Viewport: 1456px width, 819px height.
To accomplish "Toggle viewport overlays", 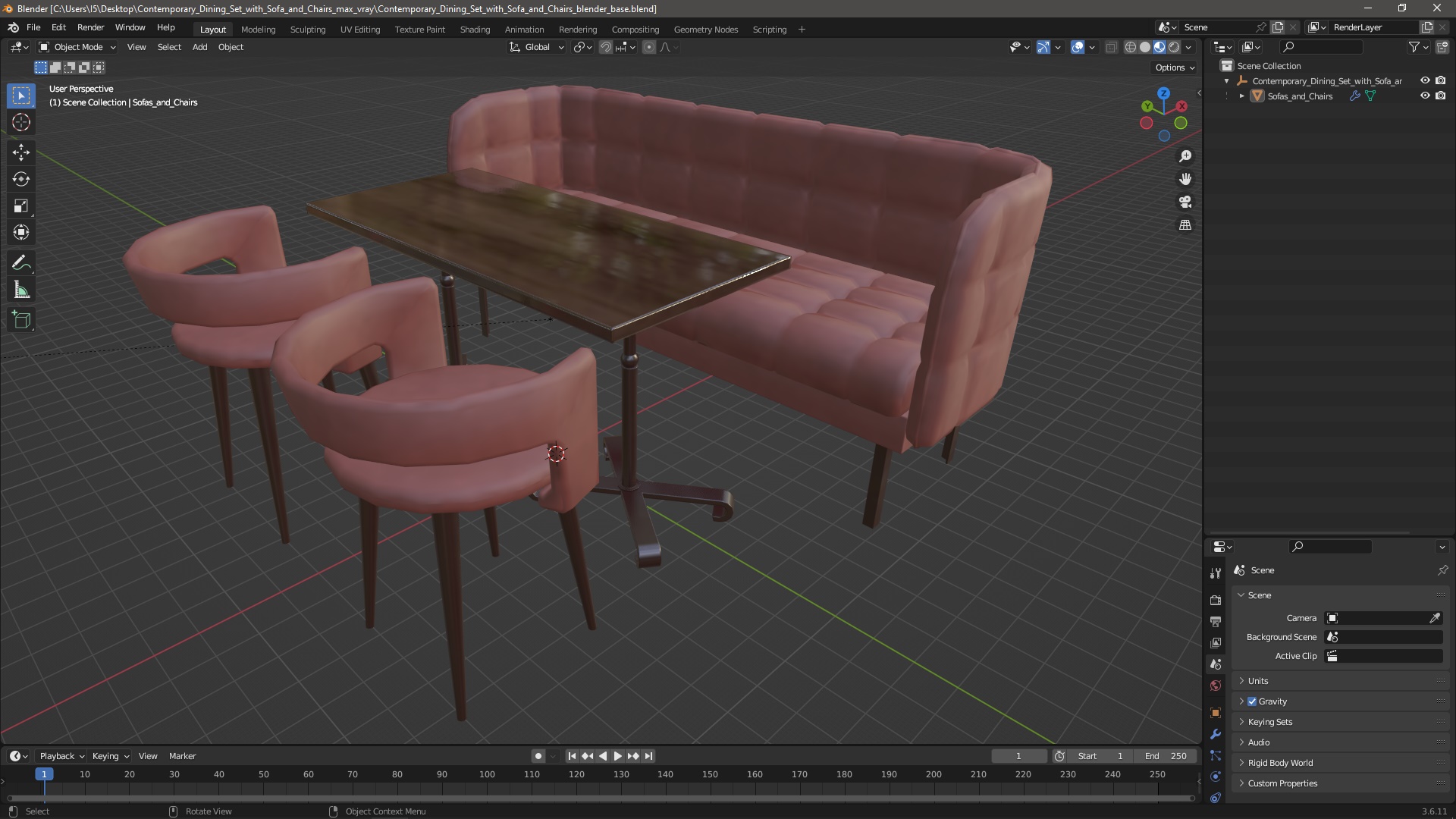I will [x=1078, y=47].
